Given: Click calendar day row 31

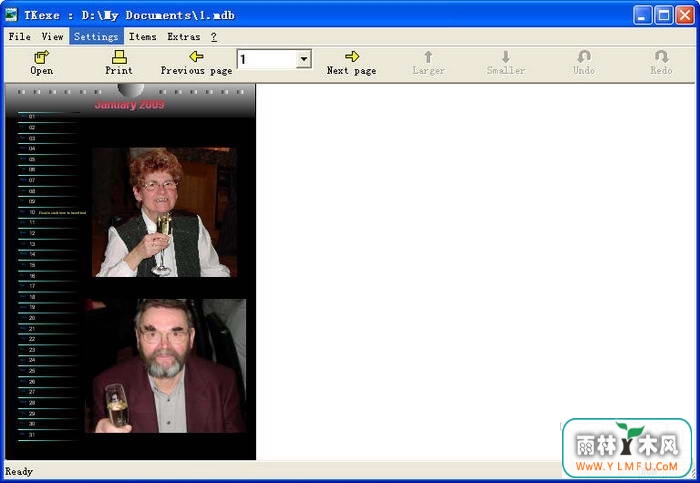Looking at the screenshot, I should 49,435.
